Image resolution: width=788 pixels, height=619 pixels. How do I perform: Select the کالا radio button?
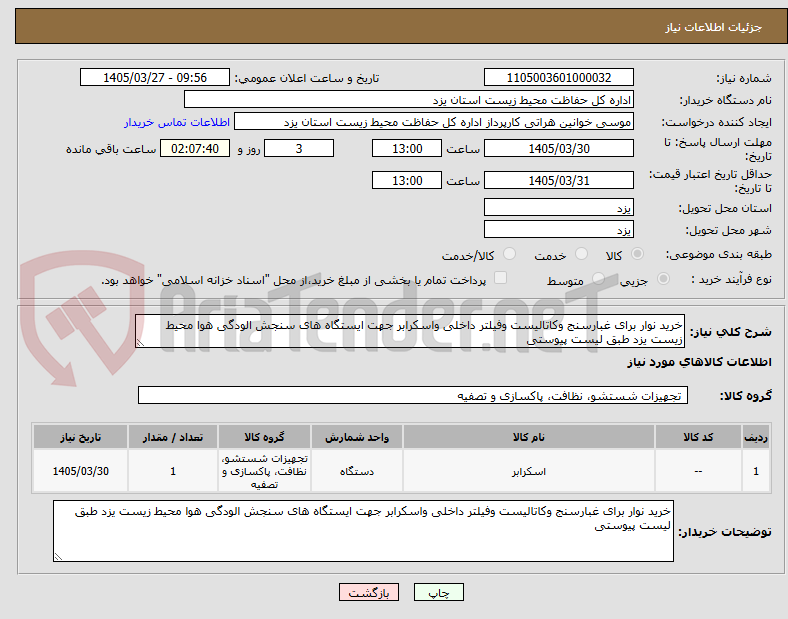pos(637,254)
